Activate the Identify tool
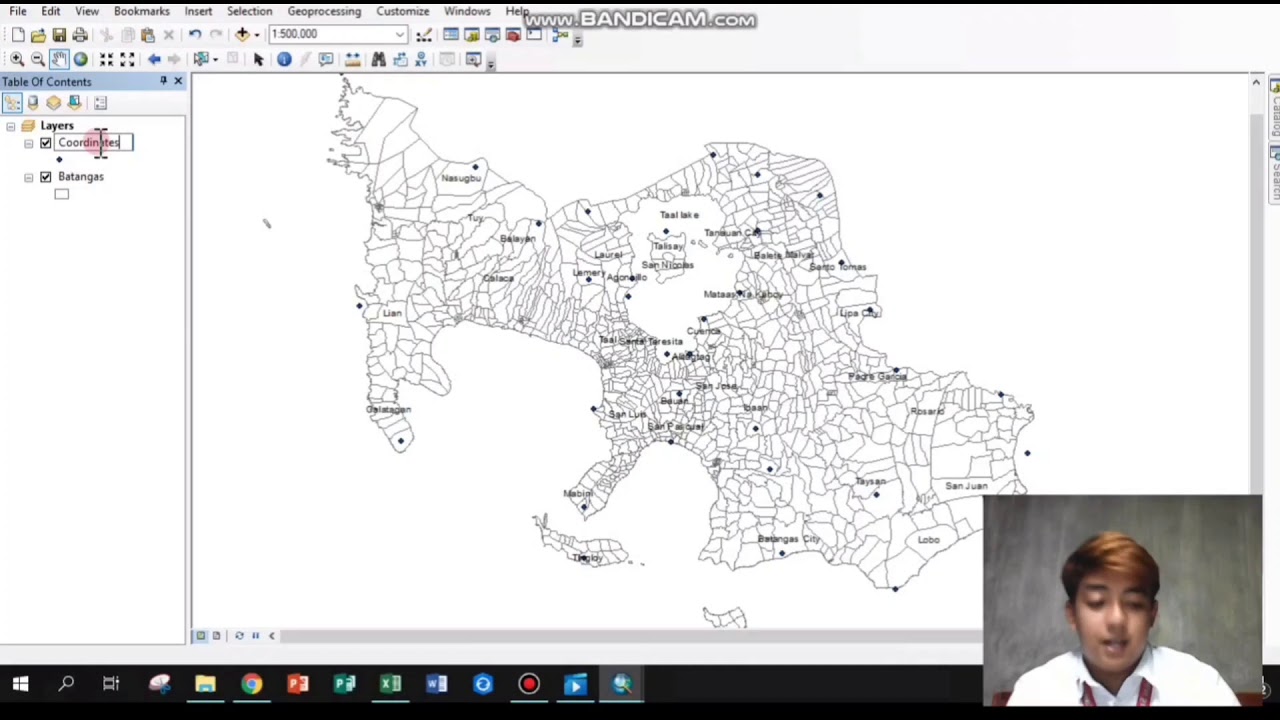 pos(284,59)
